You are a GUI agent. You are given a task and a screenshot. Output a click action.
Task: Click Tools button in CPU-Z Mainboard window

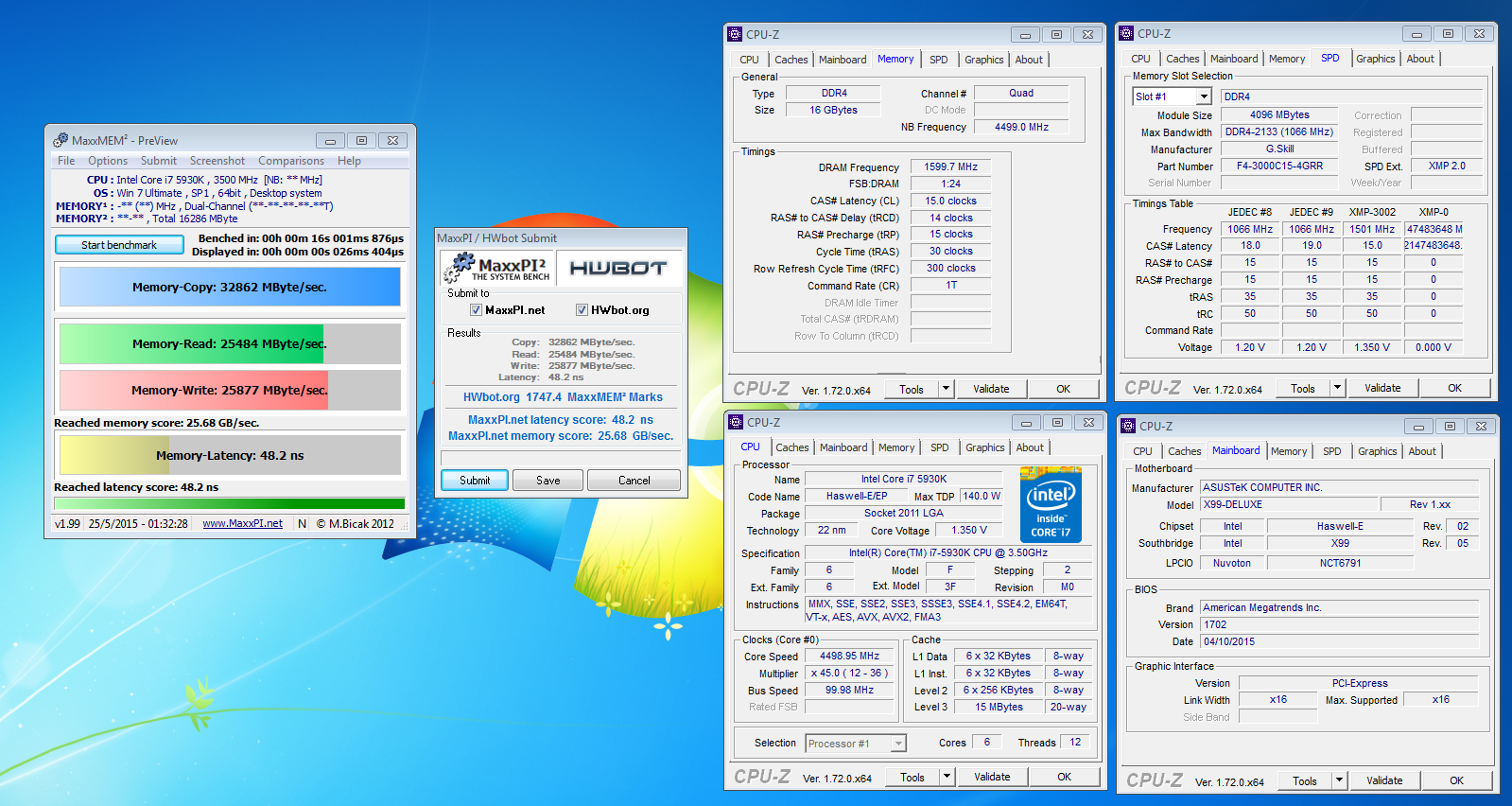[x=1305, y=780]
